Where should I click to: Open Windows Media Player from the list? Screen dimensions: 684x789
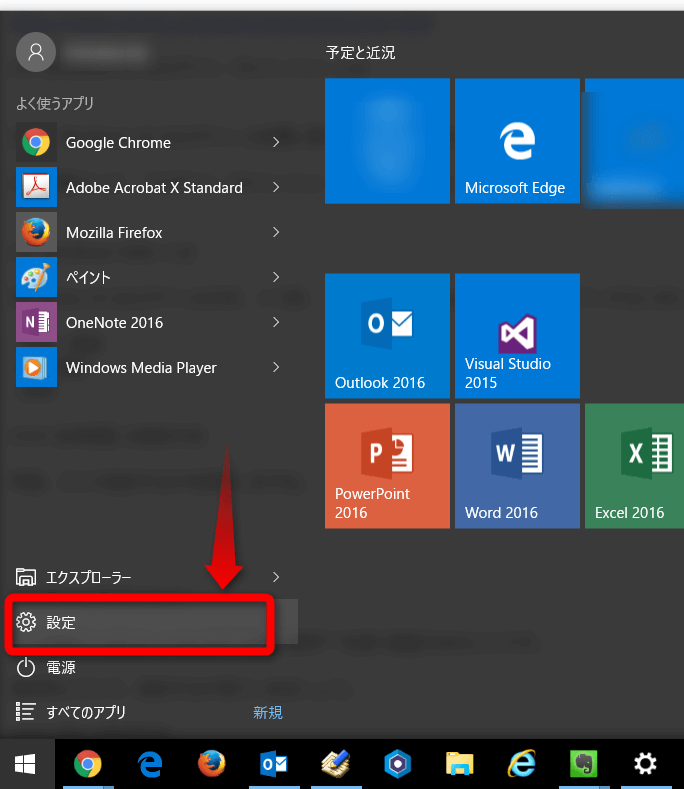click(140, 367)
